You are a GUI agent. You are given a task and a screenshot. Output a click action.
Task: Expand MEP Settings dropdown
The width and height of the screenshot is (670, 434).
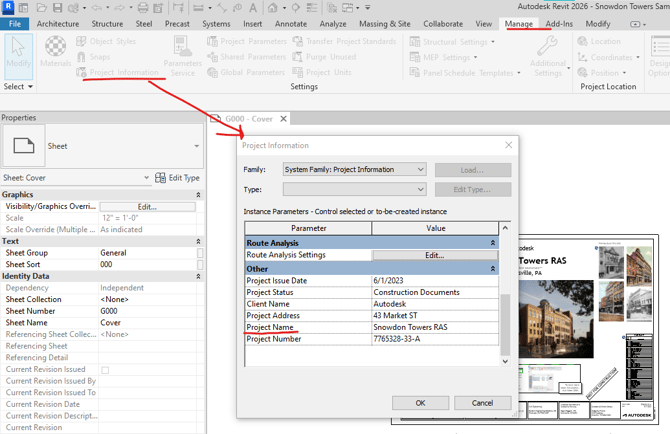click(x=476, y=57)
